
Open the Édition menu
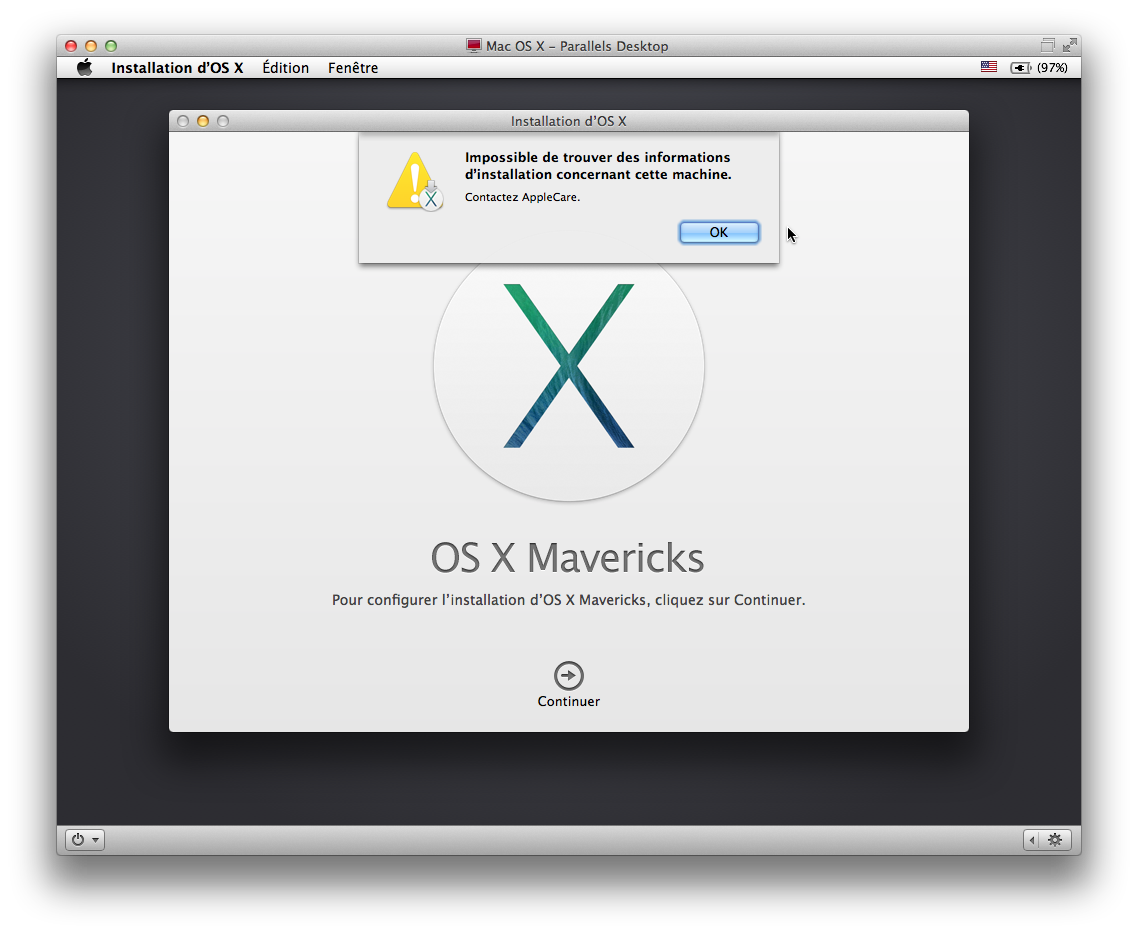pos(285,68)
